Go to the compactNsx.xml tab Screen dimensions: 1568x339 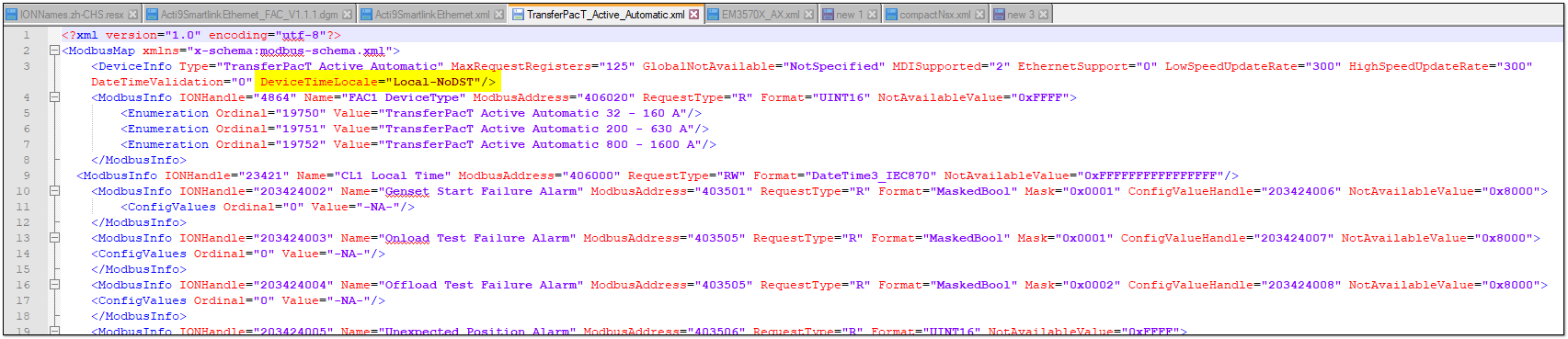coord(934,15)
